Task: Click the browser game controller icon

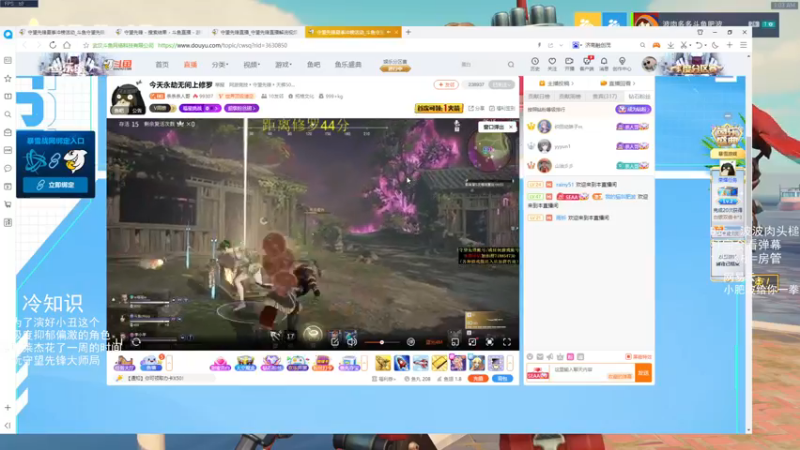Action: (x=656, y=45)
